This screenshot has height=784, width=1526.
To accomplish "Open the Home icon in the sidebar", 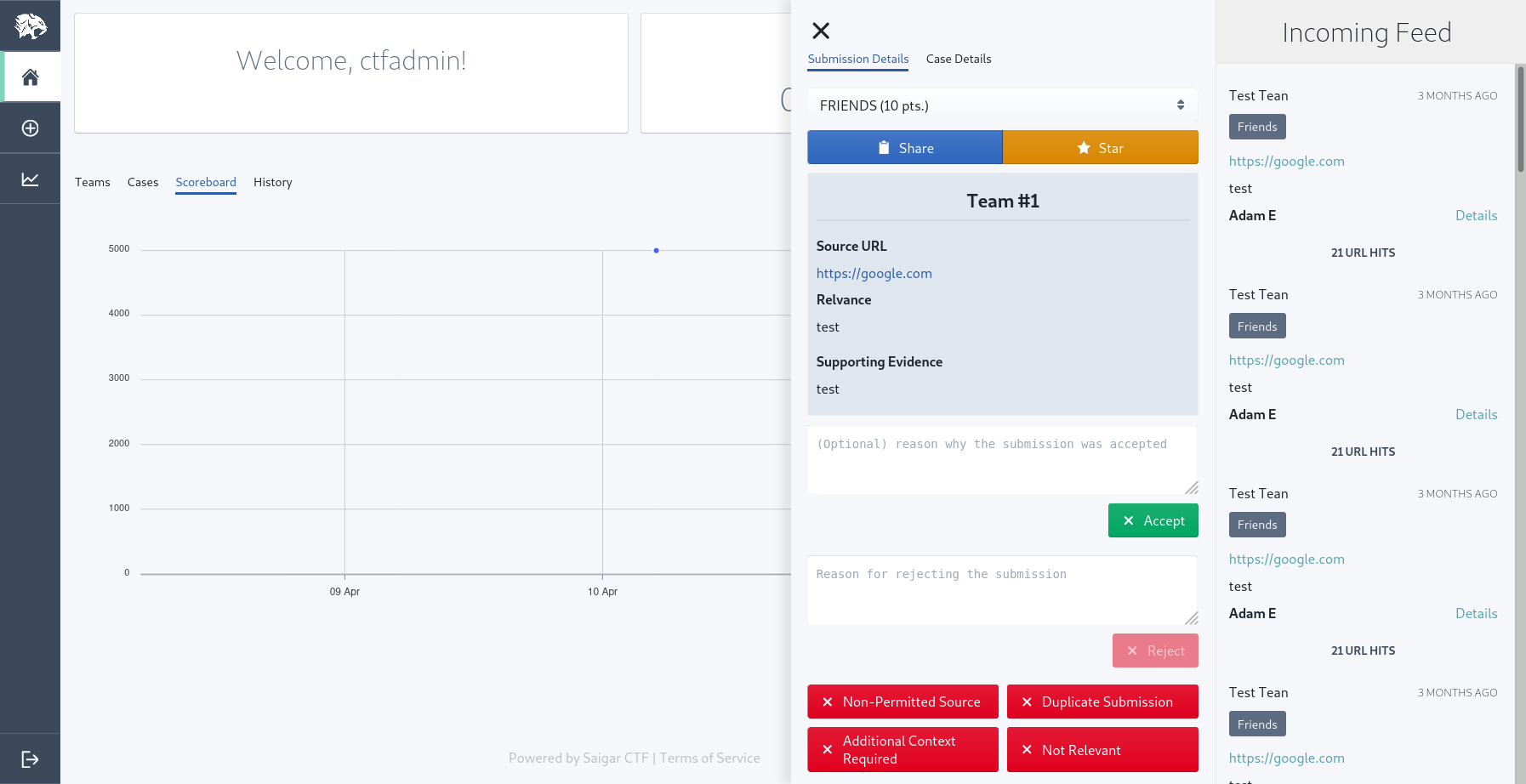I will coord(30,77).
